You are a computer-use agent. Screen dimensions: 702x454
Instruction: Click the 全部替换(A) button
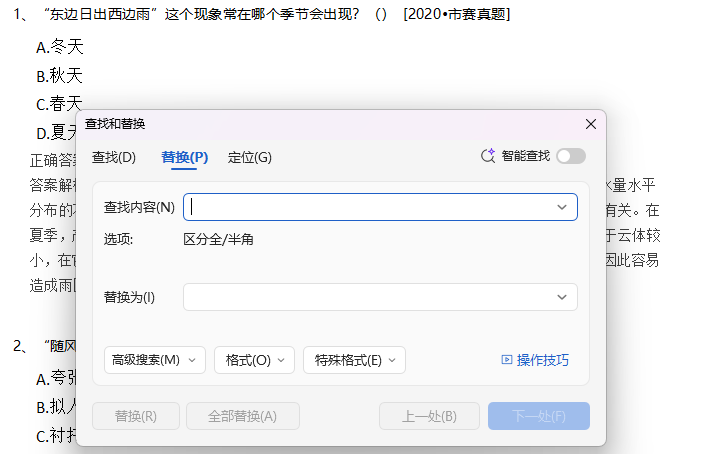coord(242,416)
